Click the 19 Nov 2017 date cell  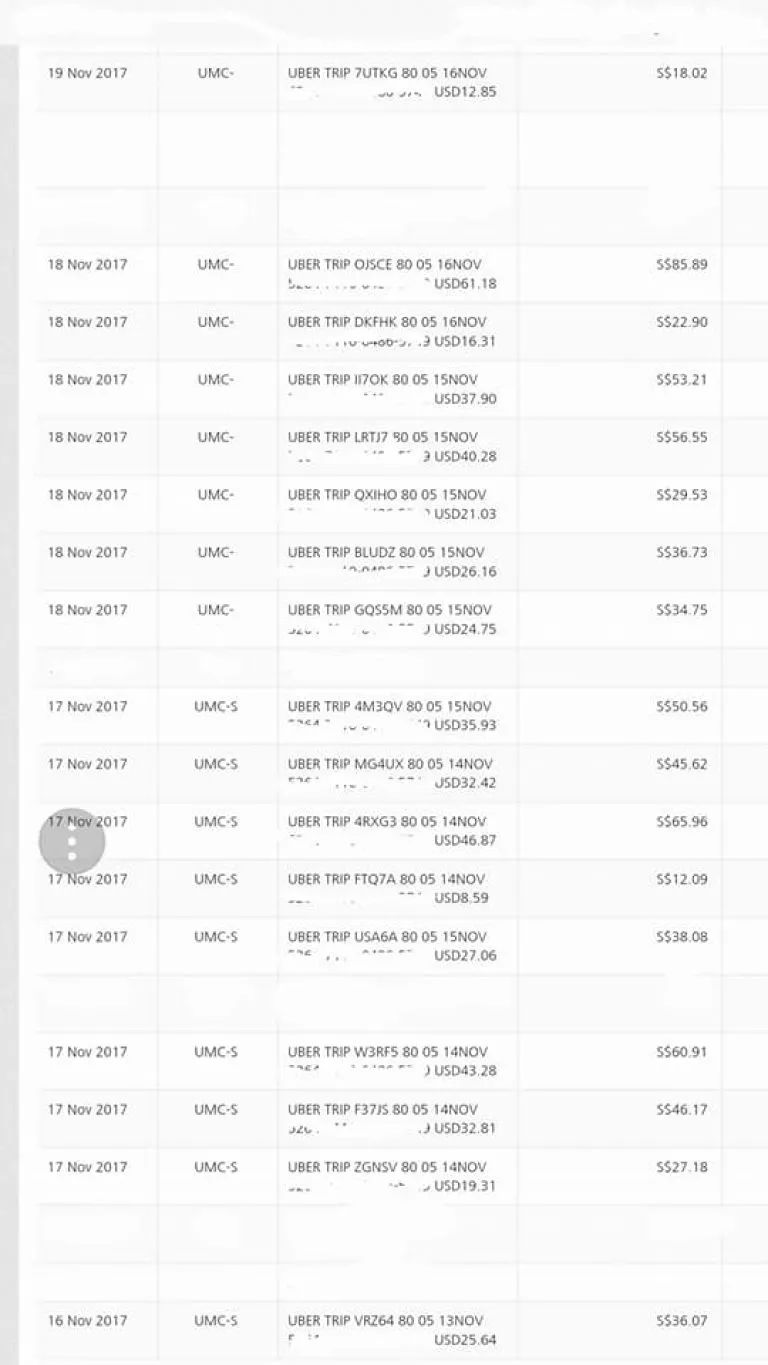(x=88, y=73)
